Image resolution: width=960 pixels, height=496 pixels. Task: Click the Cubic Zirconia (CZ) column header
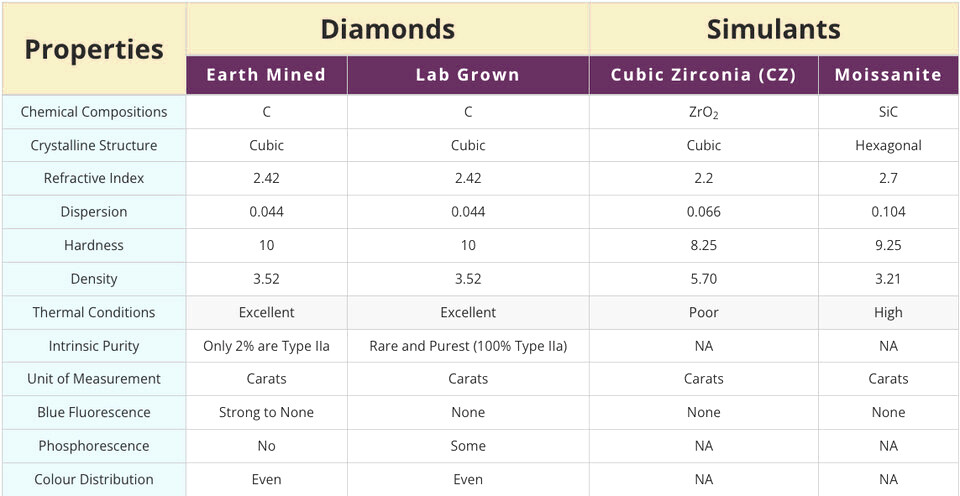(x=704, y=75)
